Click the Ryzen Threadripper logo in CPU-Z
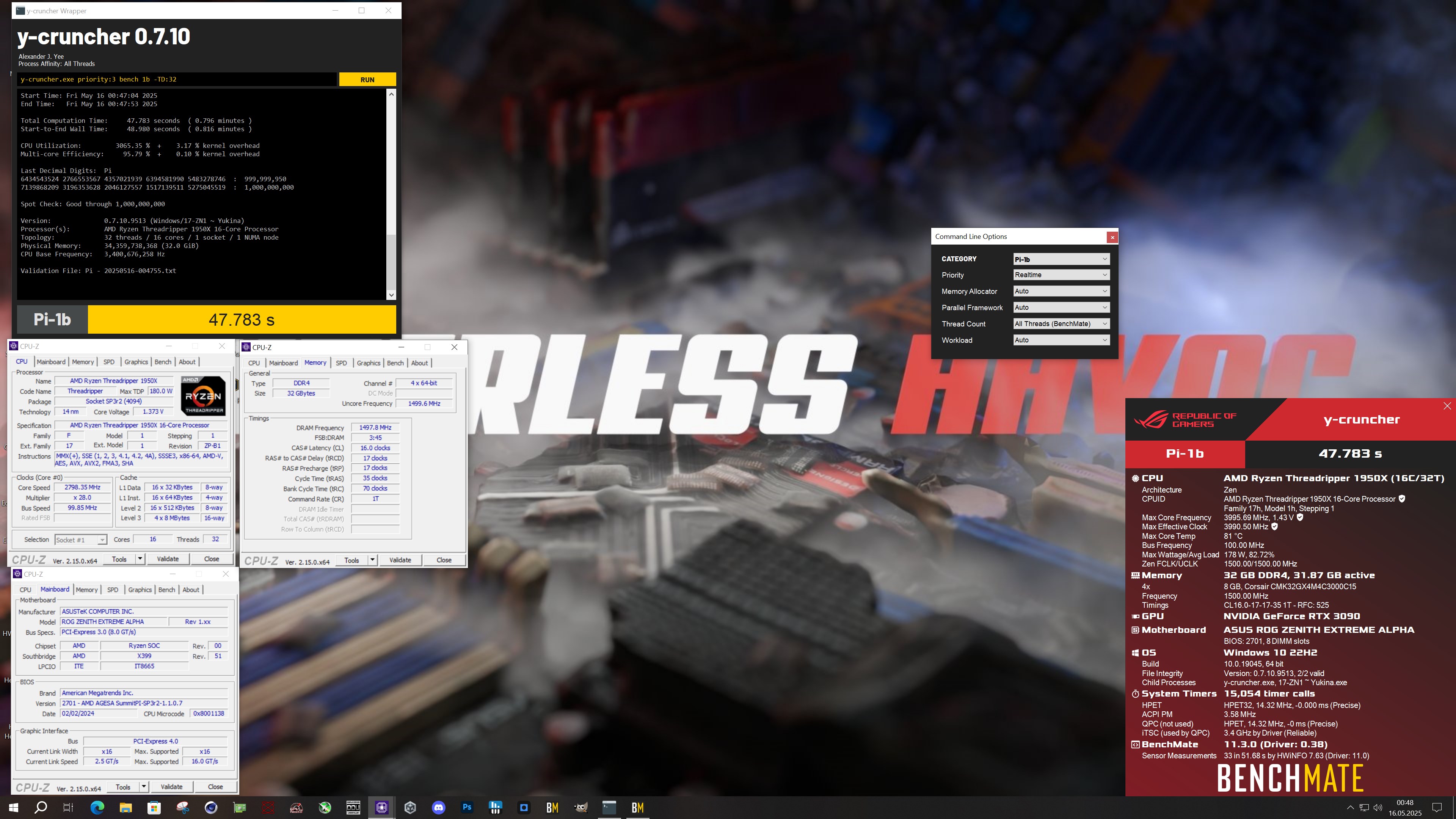The height and width of the screenshot is (819, 1456). pyautogui.click(x=204, y=395)
